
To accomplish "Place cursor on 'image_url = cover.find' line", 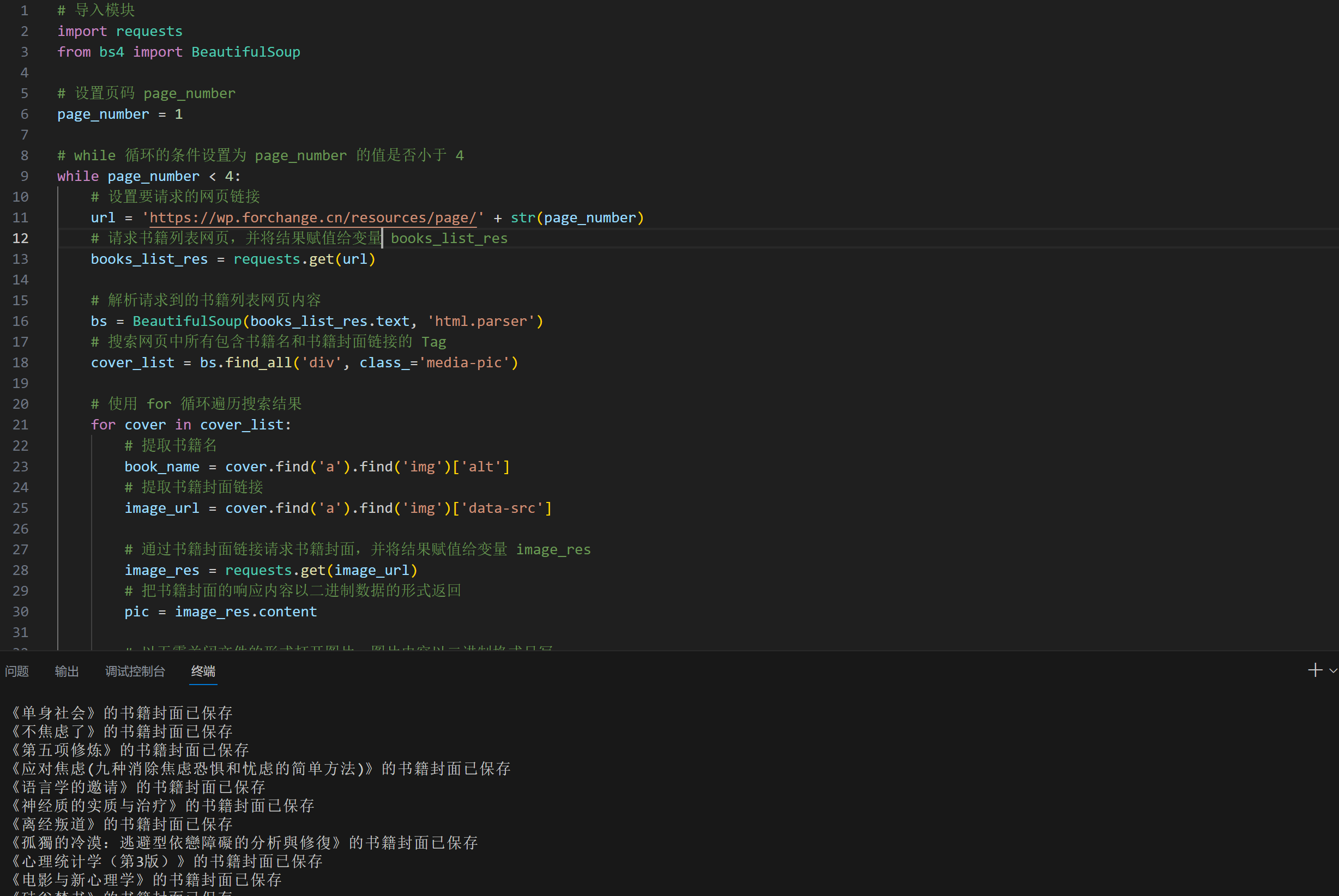I will [x=339, y=508].
